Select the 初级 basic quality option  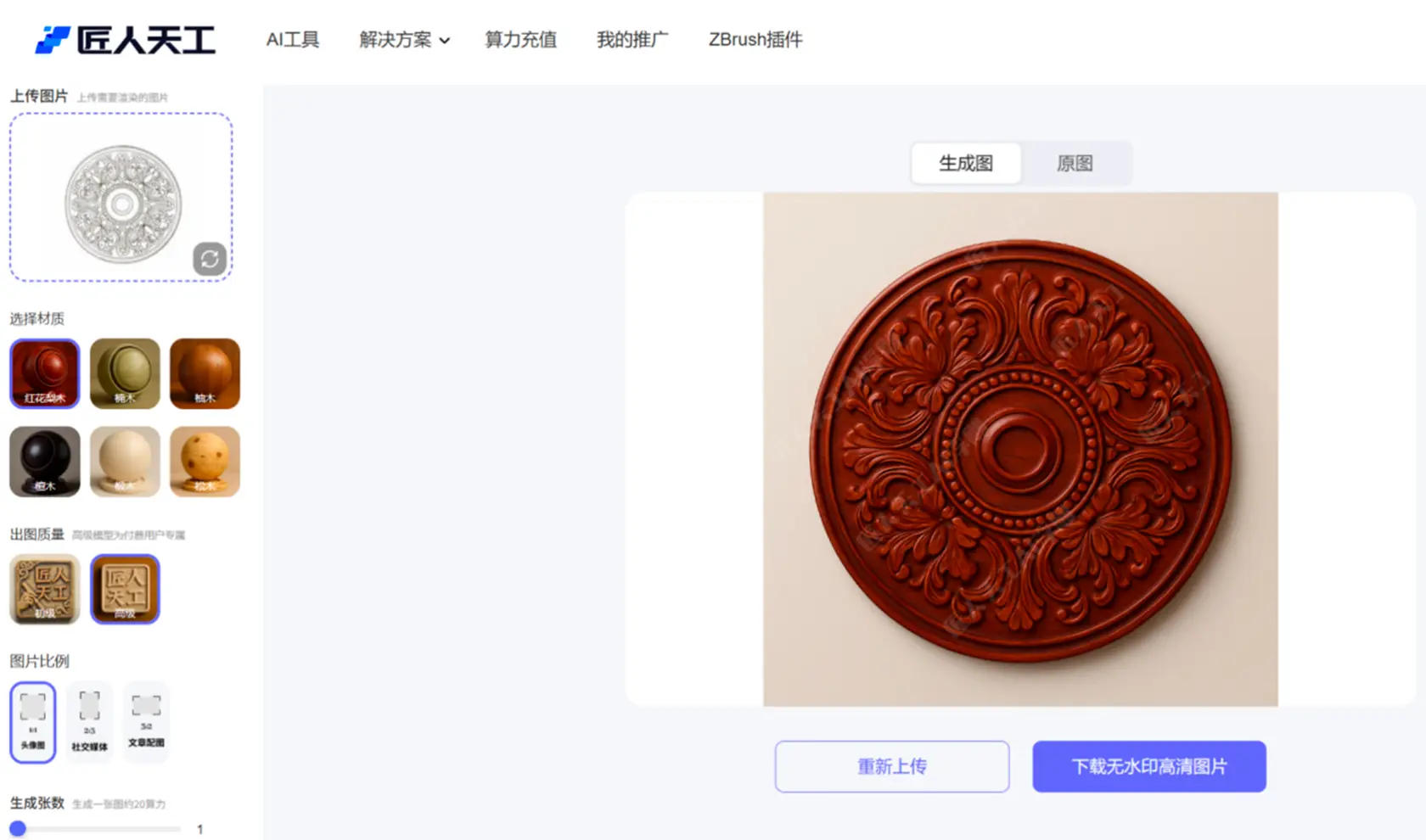tap(45, 589)
